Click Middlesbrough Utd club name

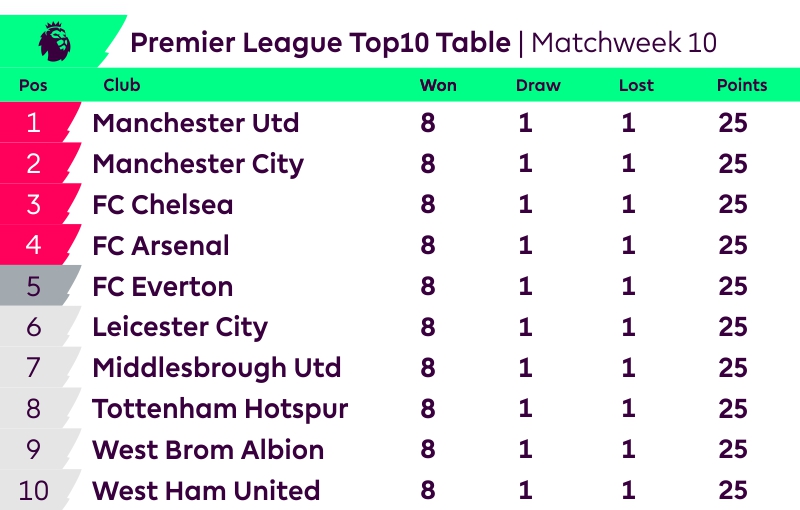pyautogui.click(x=217, y=368)
